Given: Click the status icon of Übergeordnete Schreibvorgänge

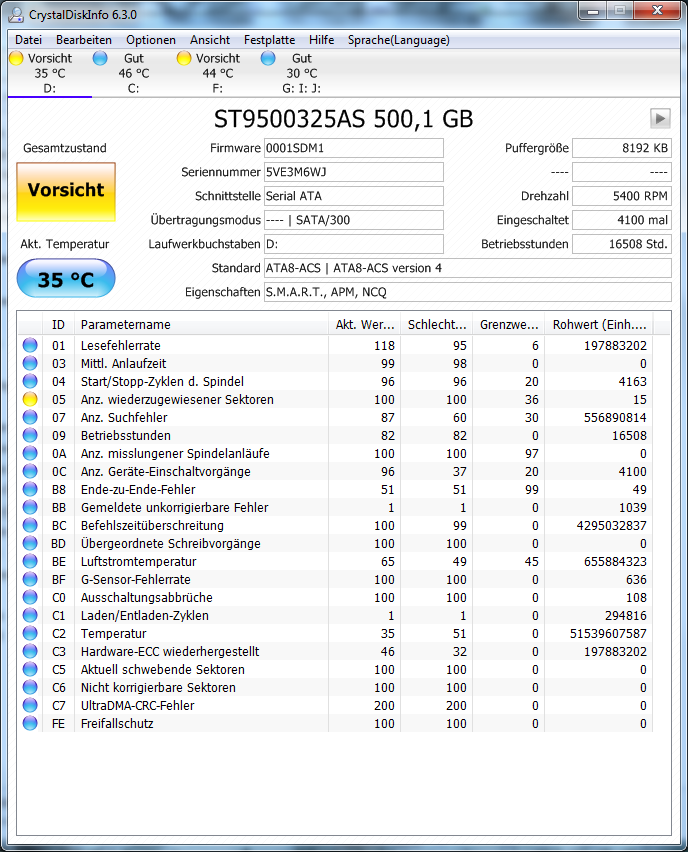Looking at the screenshot, I should point(30,543).
